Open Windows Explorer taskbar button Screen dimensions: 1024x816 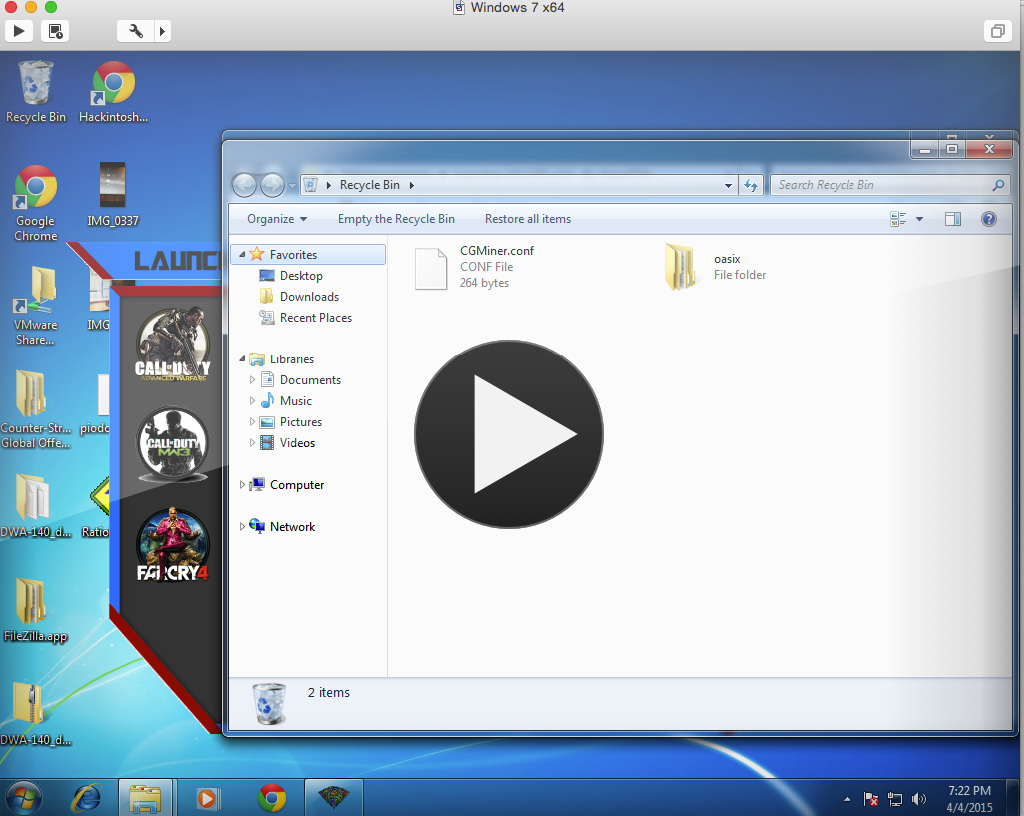[x=145, y=798]
